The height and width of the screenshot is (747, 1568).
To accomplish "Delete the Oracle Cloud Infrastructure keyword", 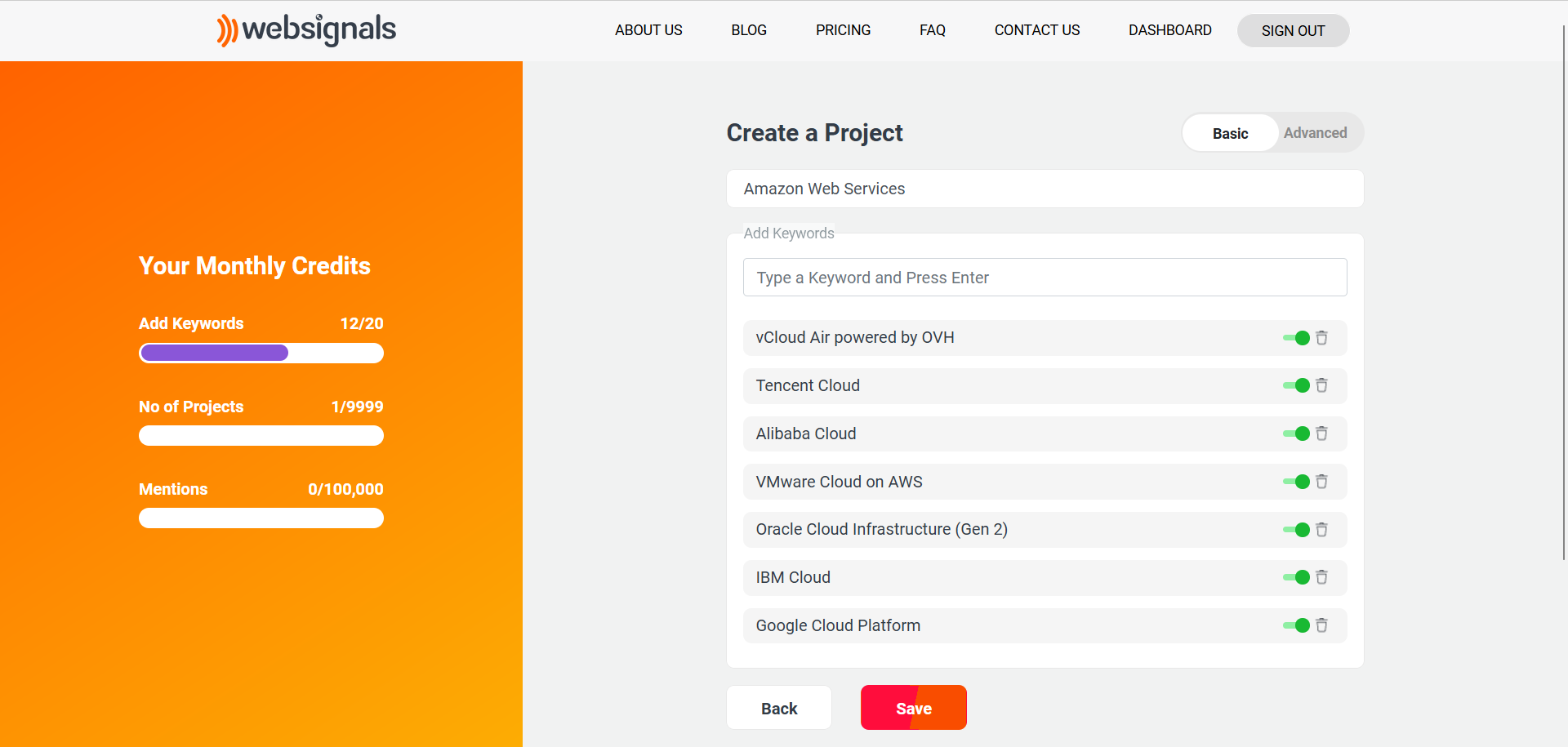I will click(1321, 530).
